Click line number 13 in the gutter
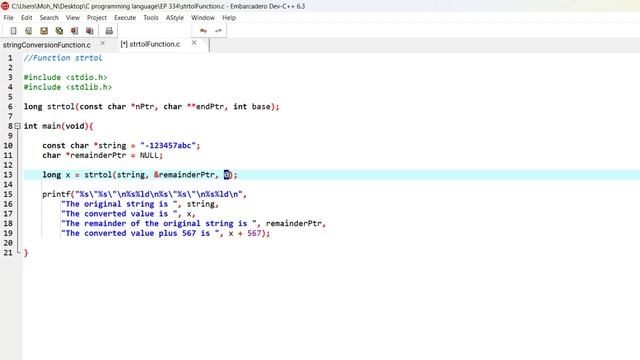This screenshot has width=640, height=360. (8, 175)
